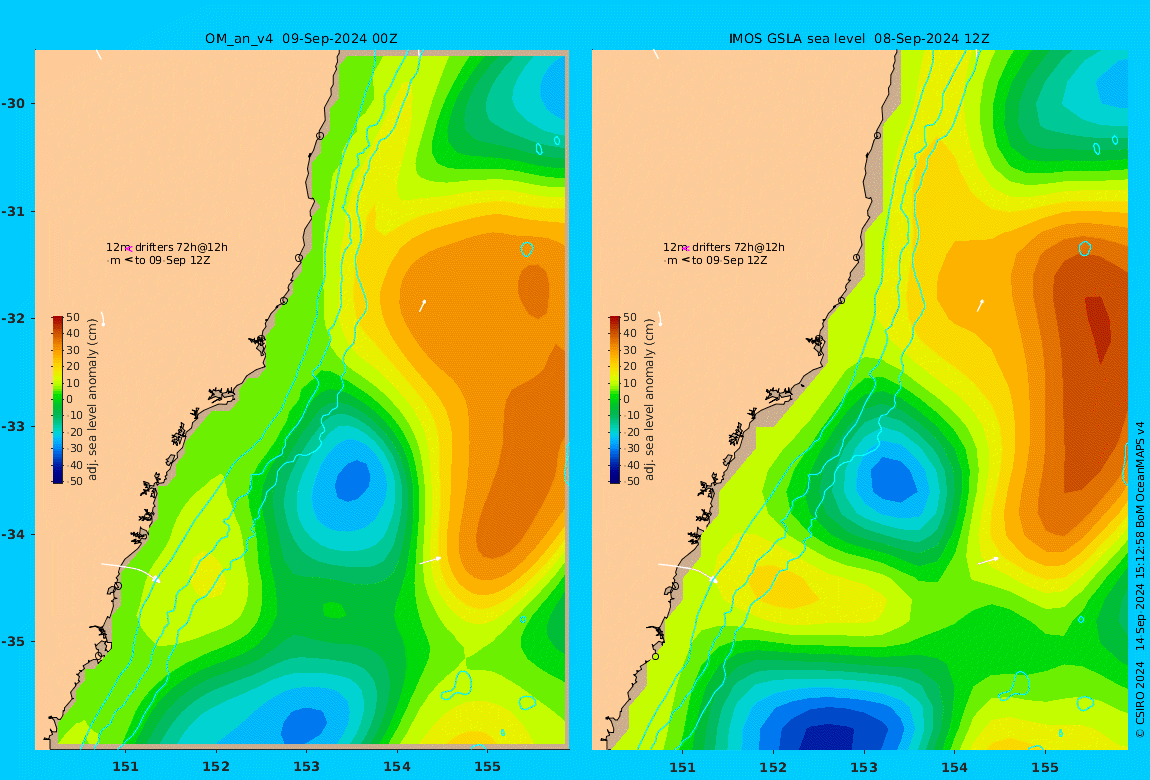
Task: Click longitude label 153 under the left map
Action: click(x=307, y=767)
